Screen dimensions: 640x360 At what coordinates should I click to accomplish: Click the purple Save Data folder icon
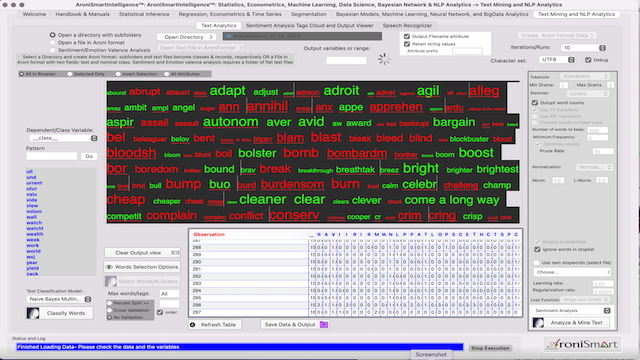[x=324, y=324]
